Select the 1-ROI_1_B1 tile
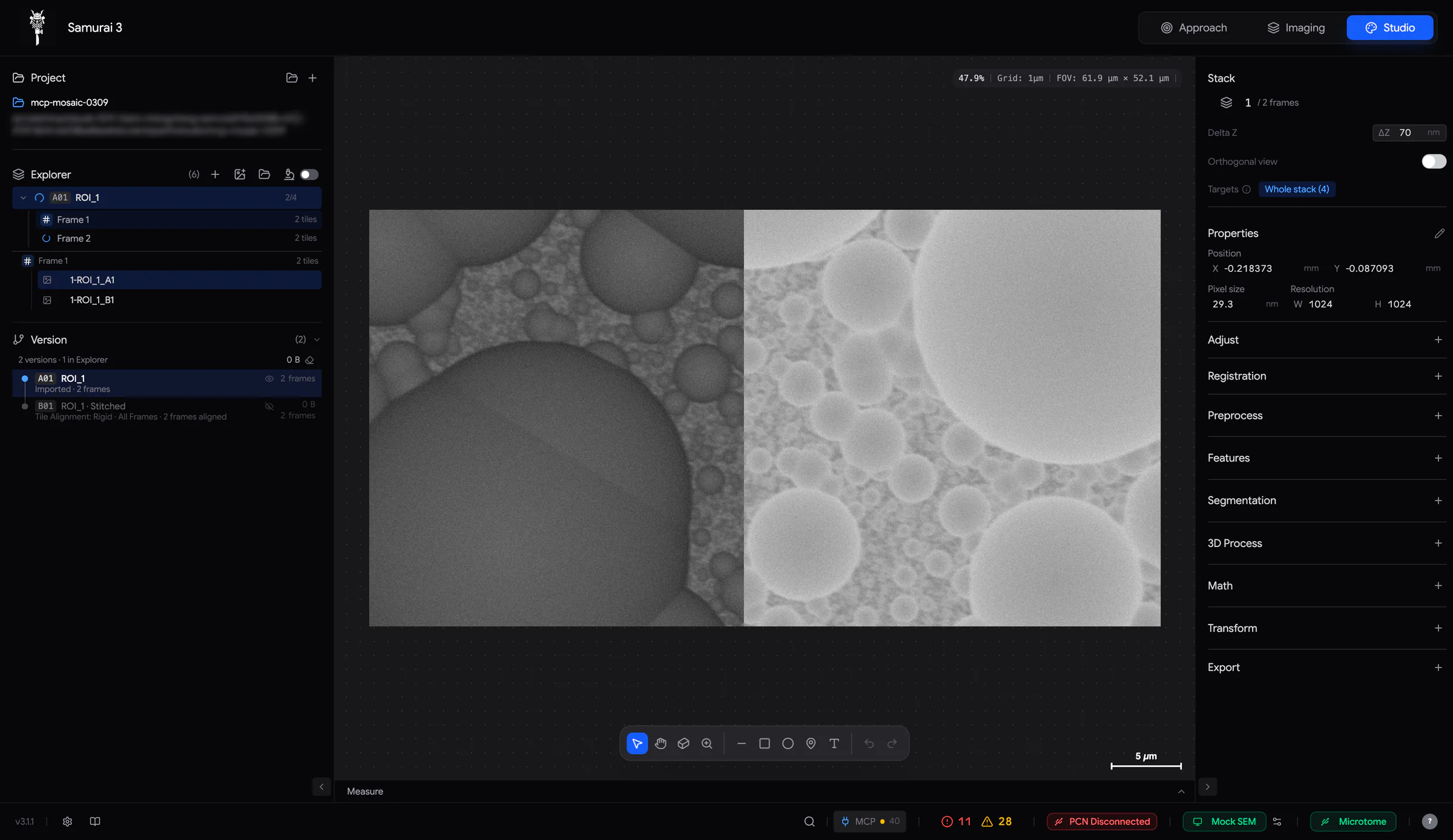The width and height of the screenshot is (1453, 840). 179,300
